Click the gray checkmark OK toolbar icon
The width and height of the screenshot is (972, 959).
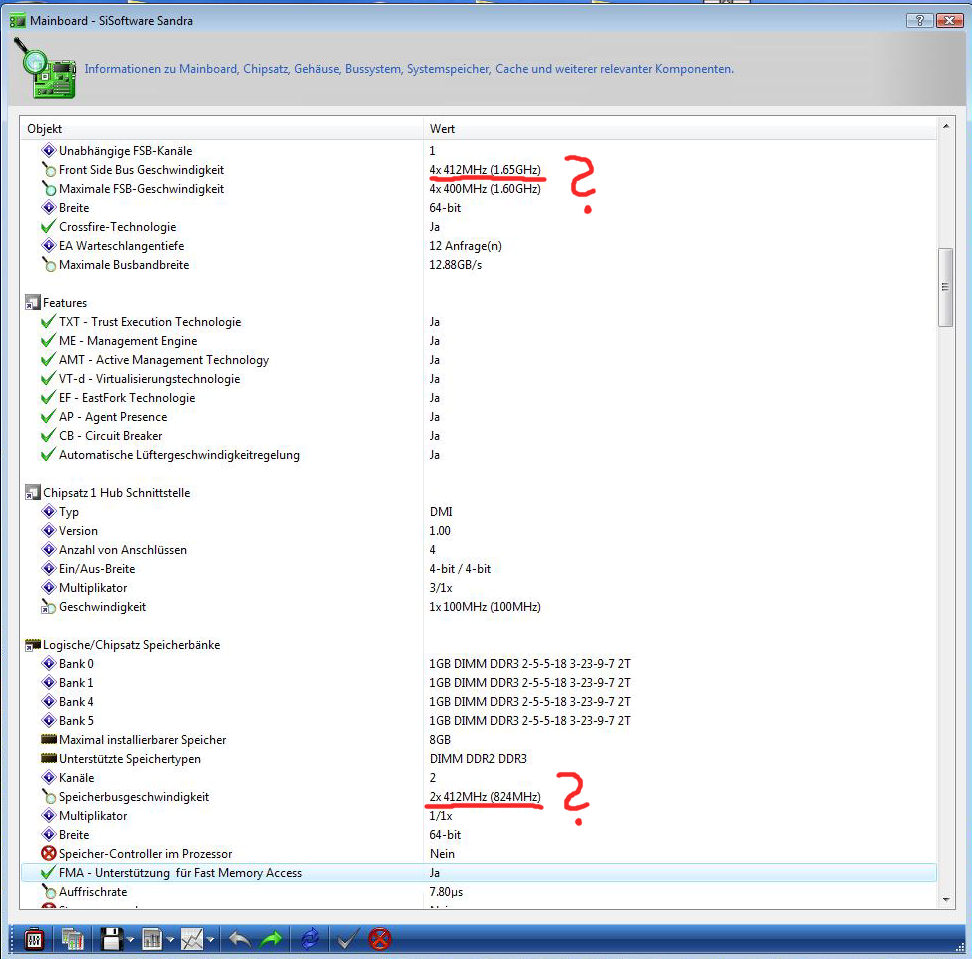[x=346, y=939]
